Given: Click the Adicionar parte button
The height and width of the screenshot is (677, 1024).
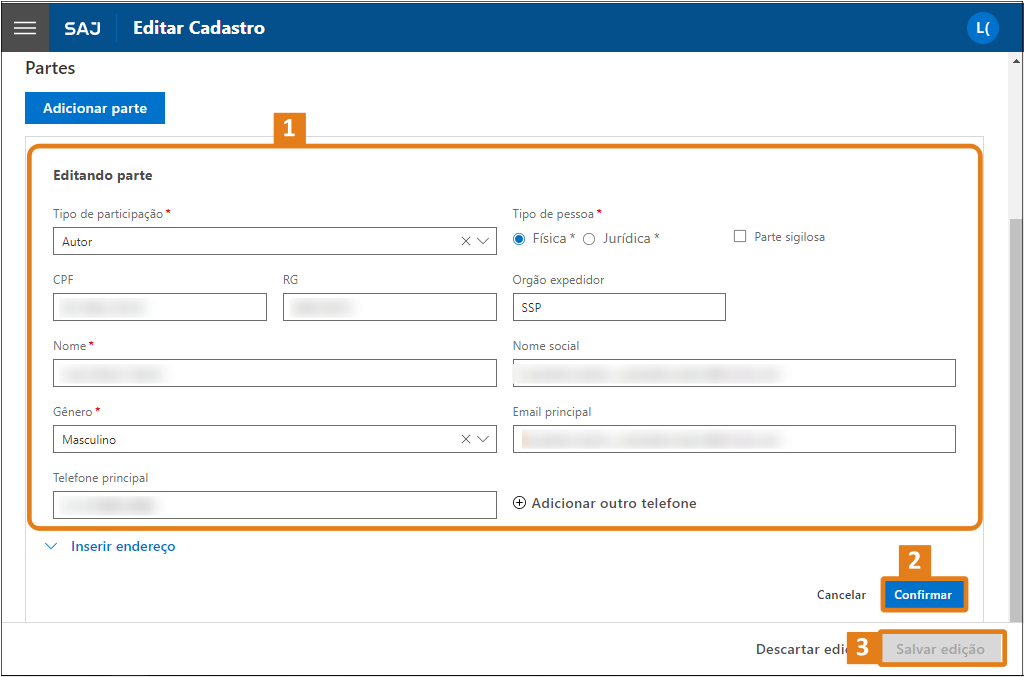Looking at the screenshot, I should tap(95, 108).
